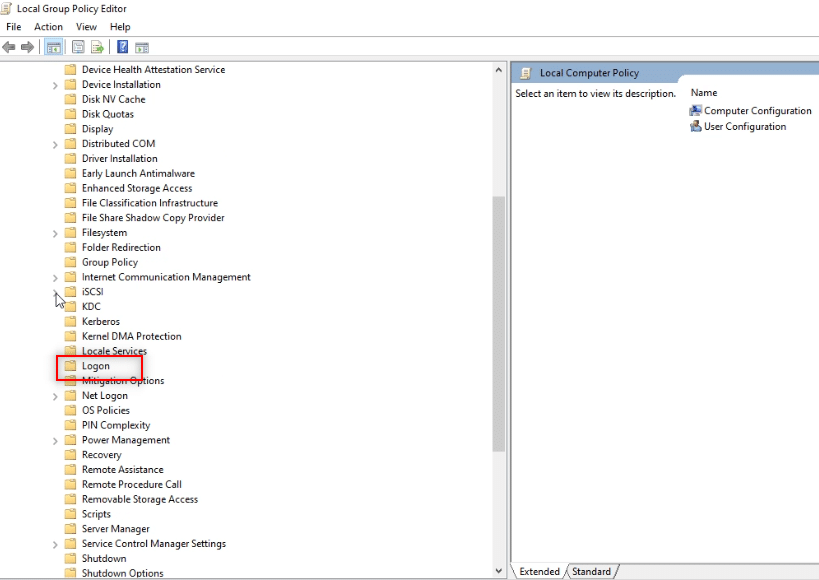The height and width of the screenshot is (580, 819).
Task: Open the View menu
Action: point(86,27)
